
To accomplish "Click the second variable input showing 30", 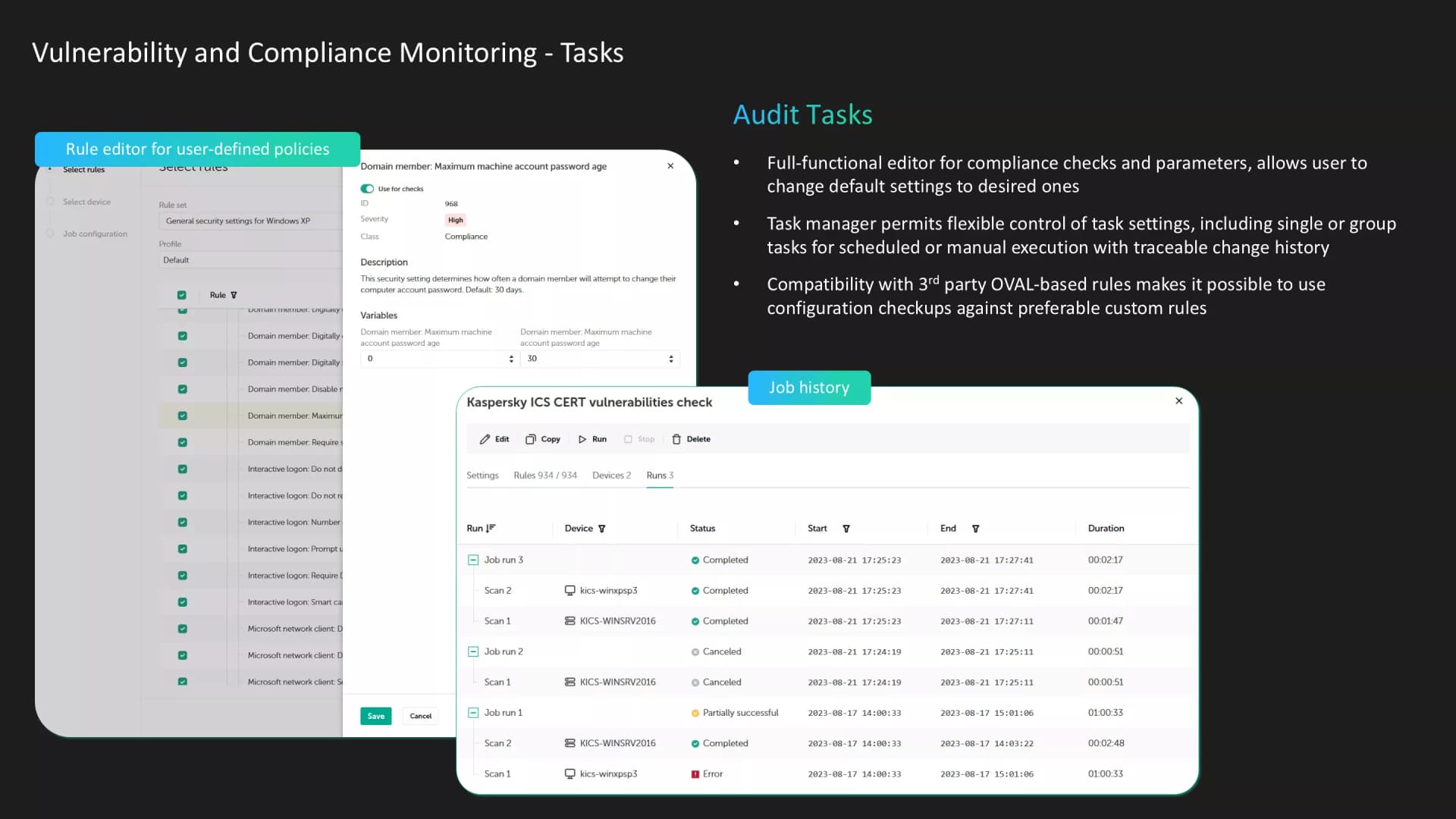I will (599, 359).
